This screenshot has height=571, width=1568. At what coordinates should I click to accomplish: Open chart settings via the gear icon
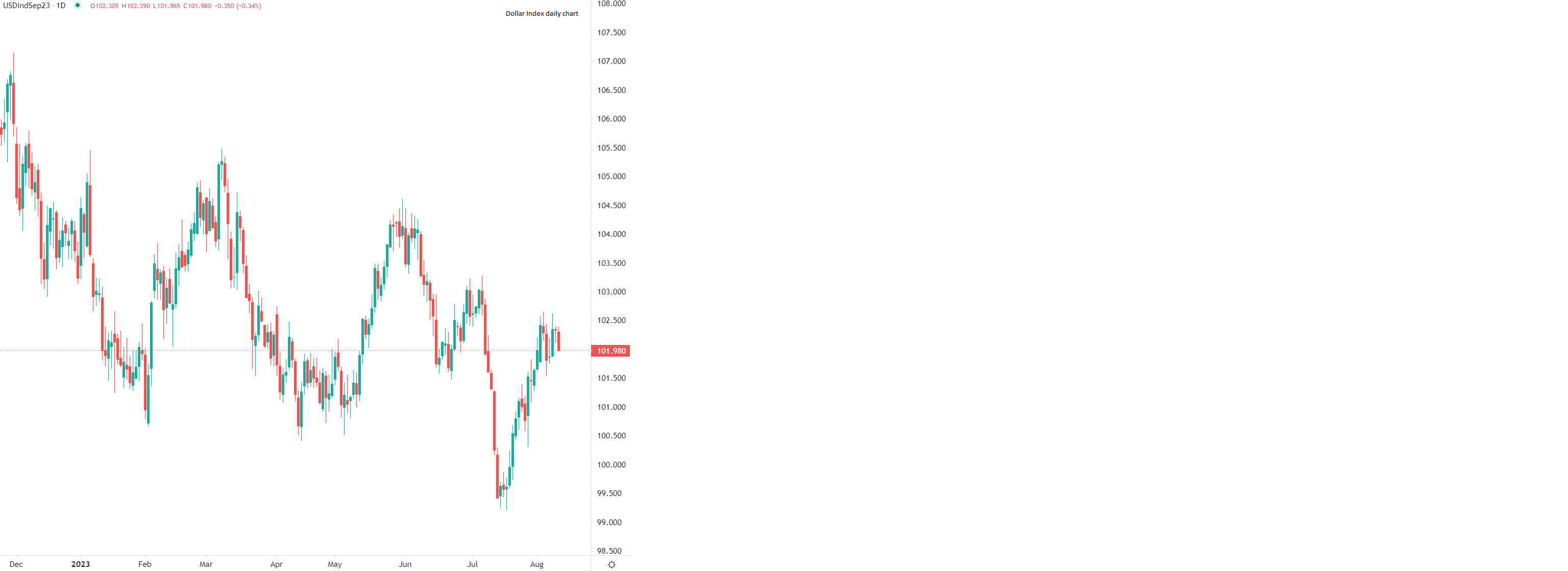point(612,564)
